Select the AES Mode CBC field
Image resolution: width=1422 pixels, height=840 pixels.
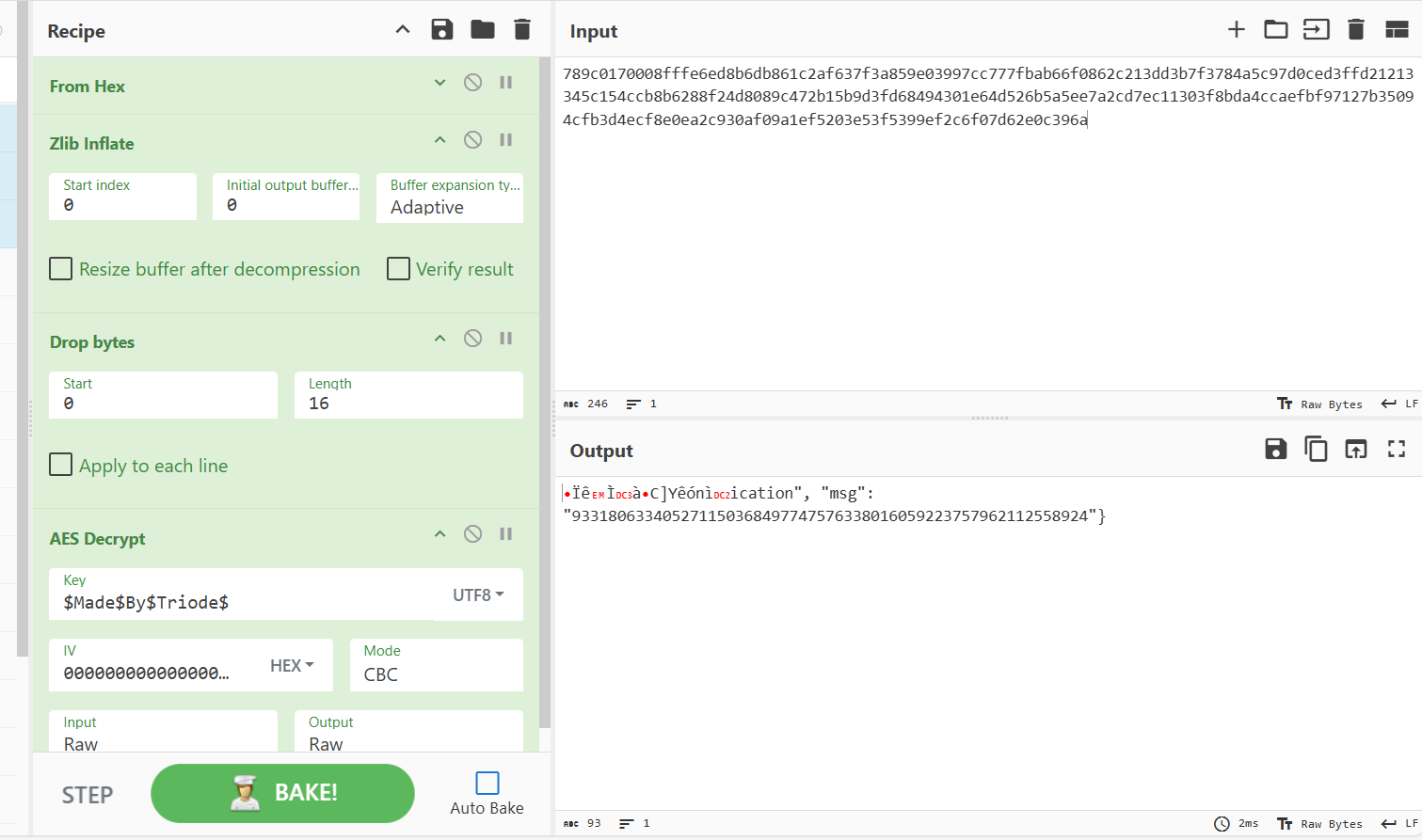tap(436, 674)
